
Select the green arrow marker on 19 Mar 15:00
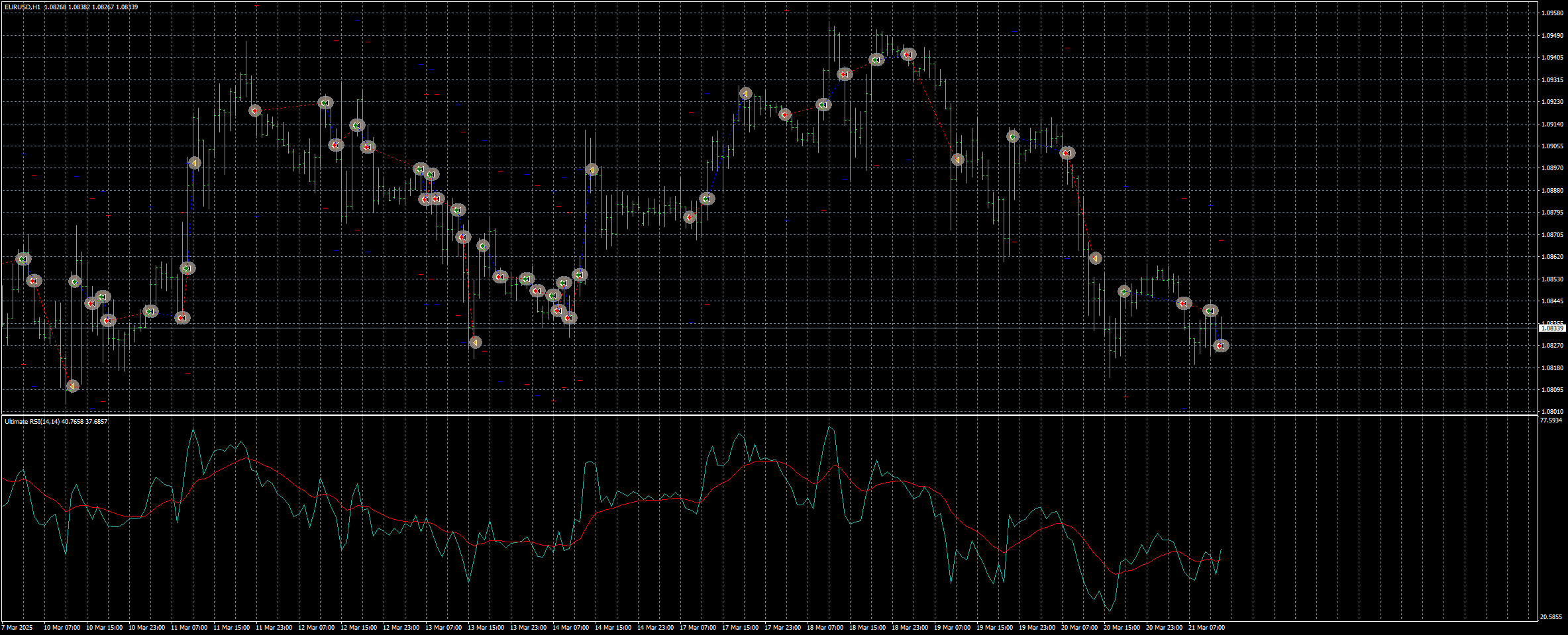coord(1013,136)
